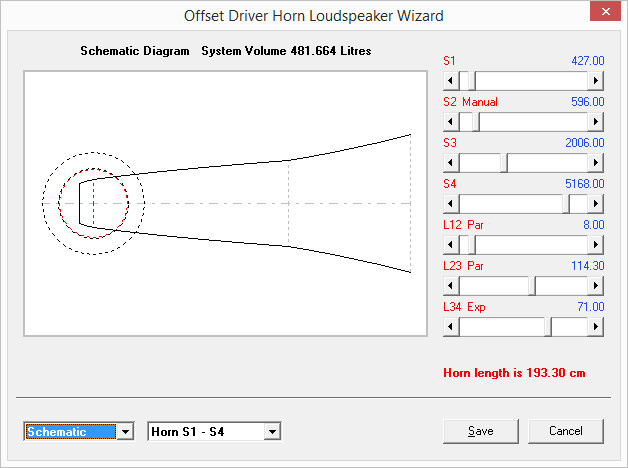The height and width of the screenshot is (468, 628).
Task: Click the S3 slider thumb
Action: tap(504, 163)
